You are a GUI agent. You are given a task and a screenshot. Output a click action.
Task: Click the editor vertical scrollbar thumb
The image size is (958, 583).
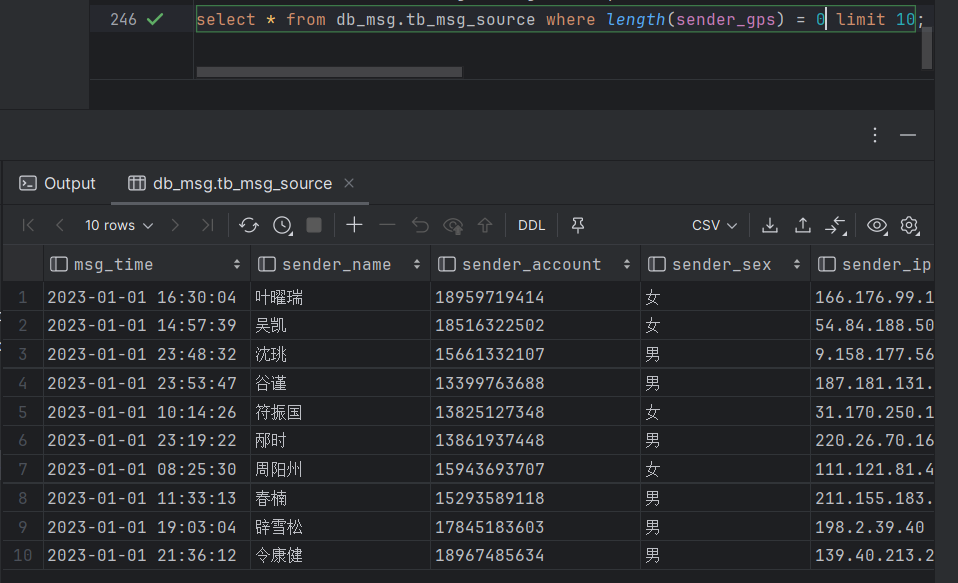click(927, 48)
